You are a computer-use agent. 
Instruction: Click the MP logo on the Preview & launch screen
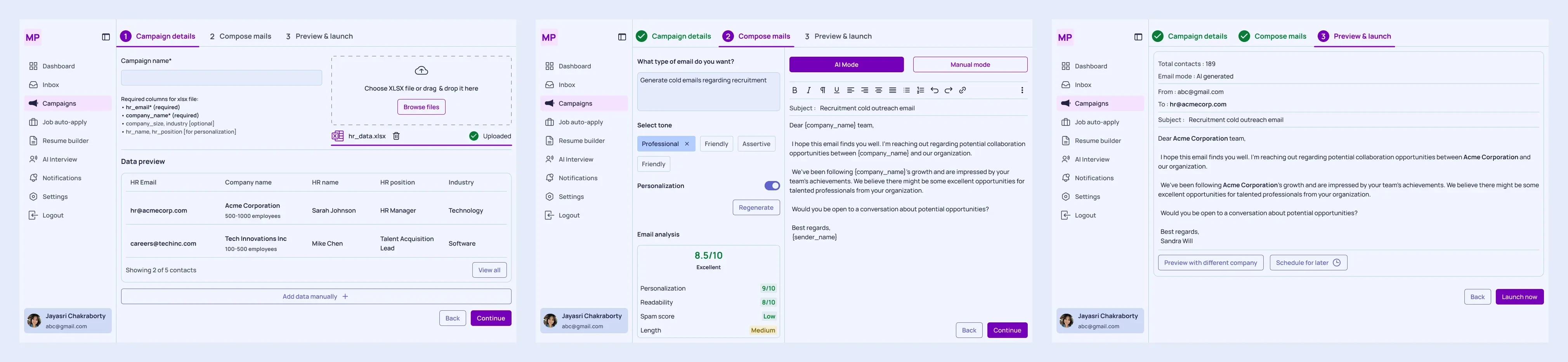pos(1065,37)
